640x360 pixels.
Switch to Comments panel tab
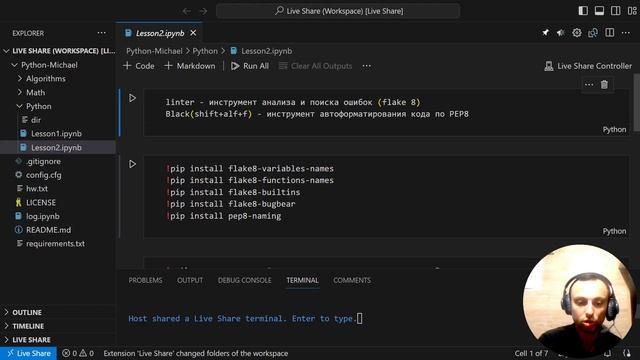coord(352,280)
